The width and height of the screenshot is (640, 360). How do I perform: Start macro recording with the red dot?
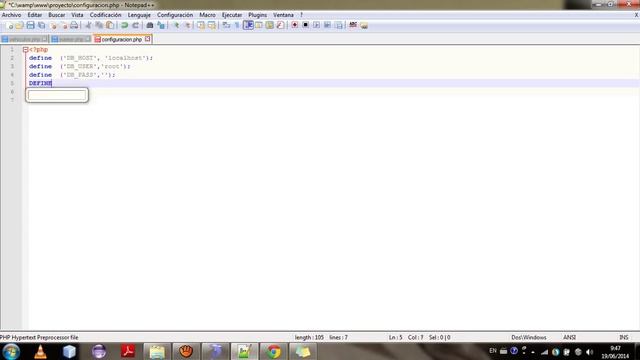click(x=294, y=25)
